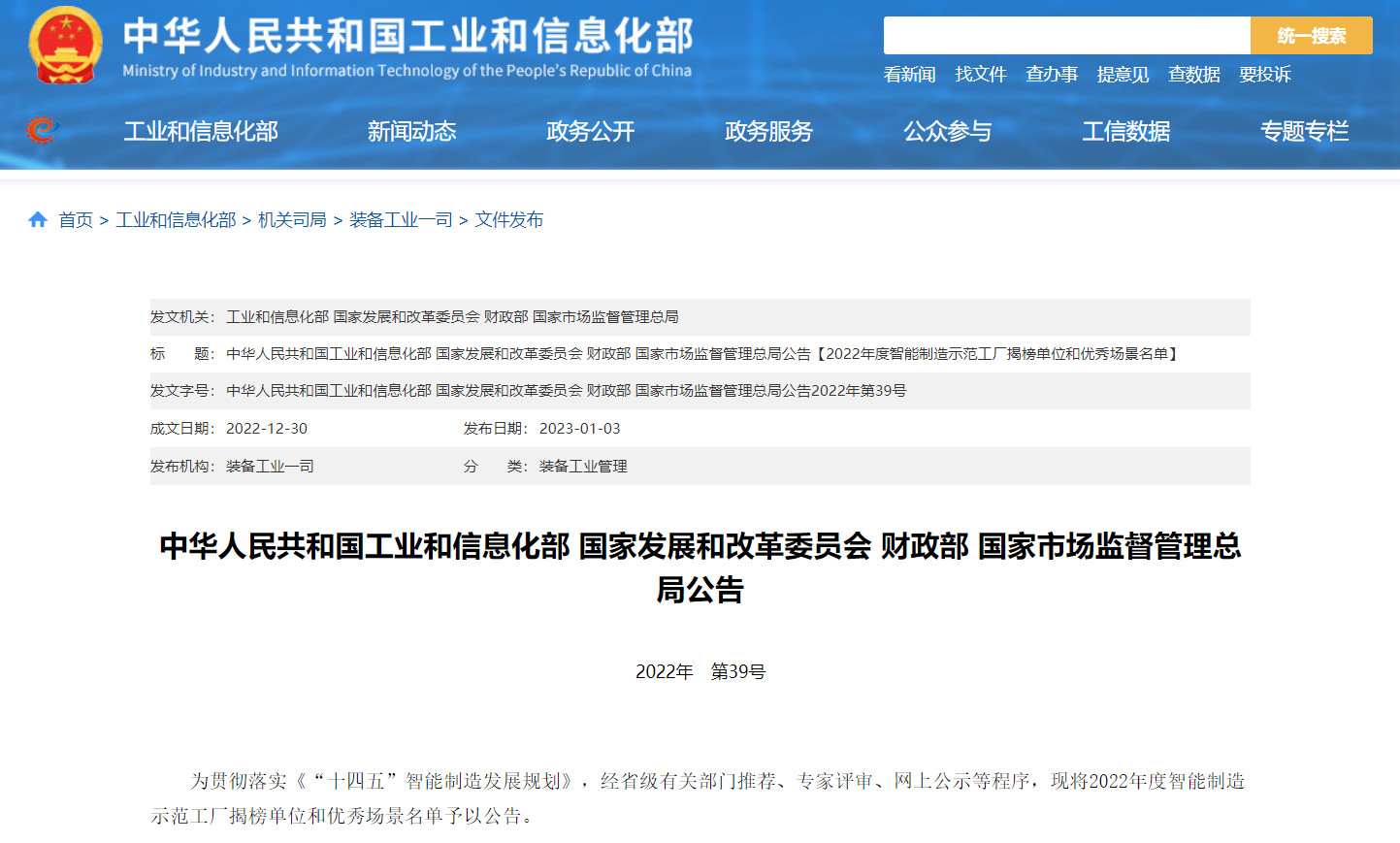Open the 工信数据 navigation menu

1125,131
